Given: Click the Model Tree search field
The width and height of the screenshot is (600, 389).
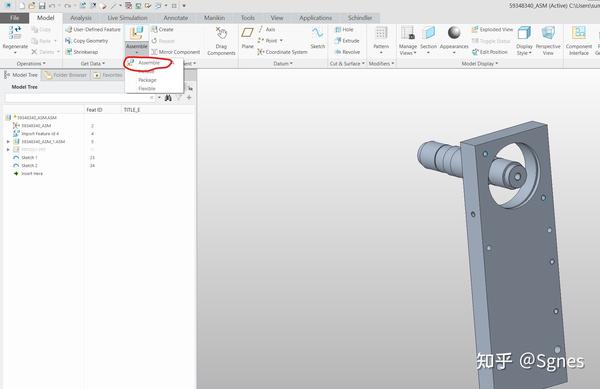Looking at the screenshot, I should click(x=80, y=98).
